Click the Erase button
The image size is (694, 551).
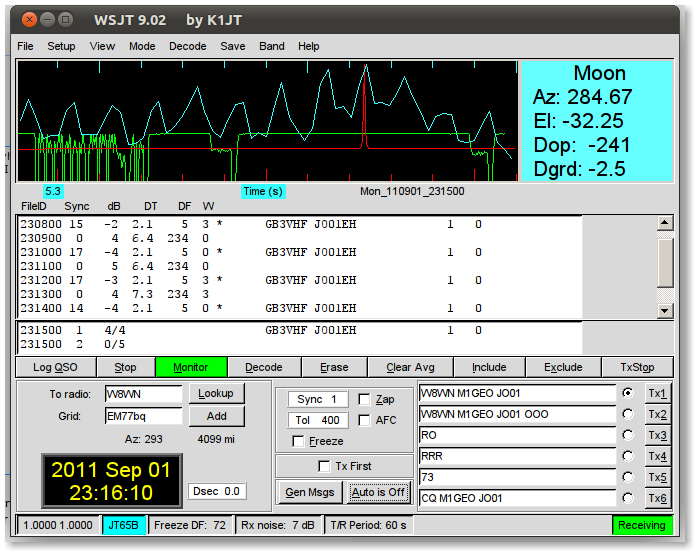point(334,367)
